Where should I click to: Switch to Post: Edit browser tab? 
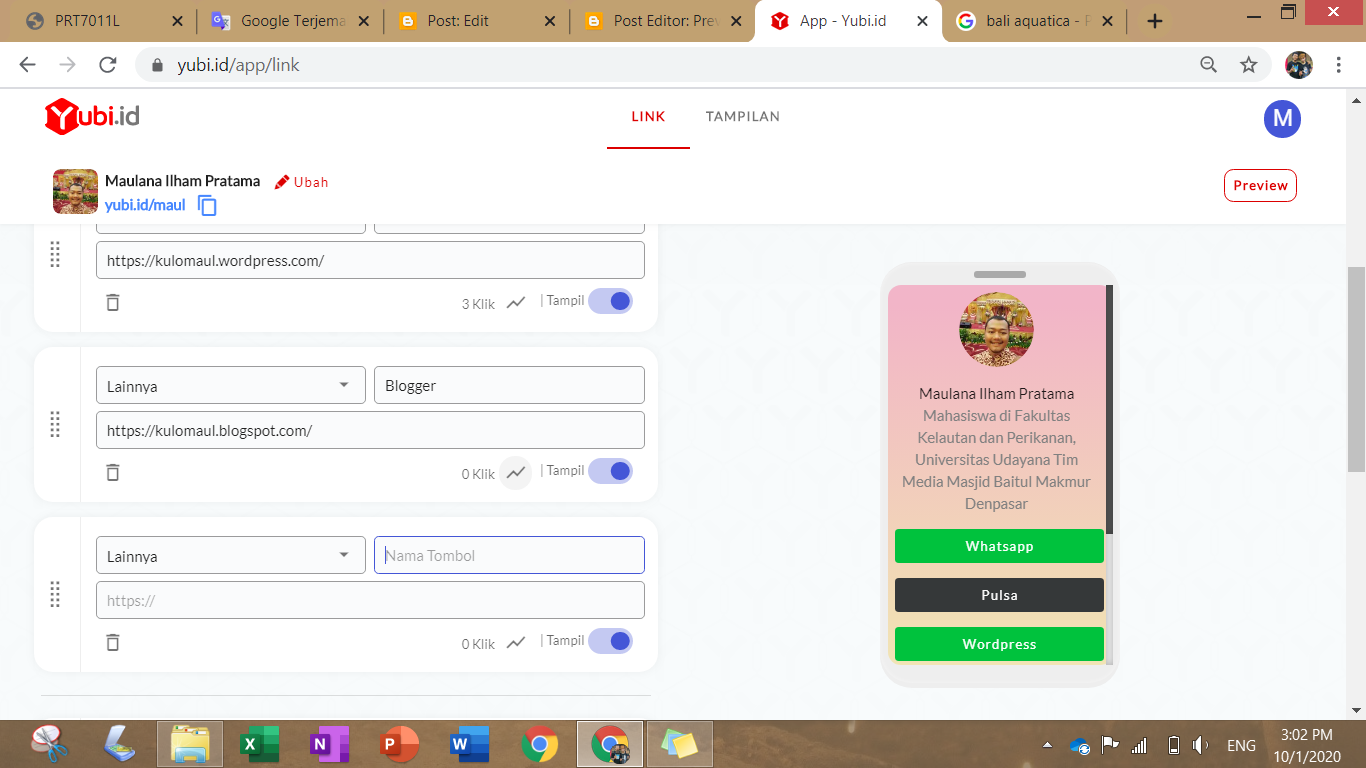pyautogui.click(x=476, y=21)
